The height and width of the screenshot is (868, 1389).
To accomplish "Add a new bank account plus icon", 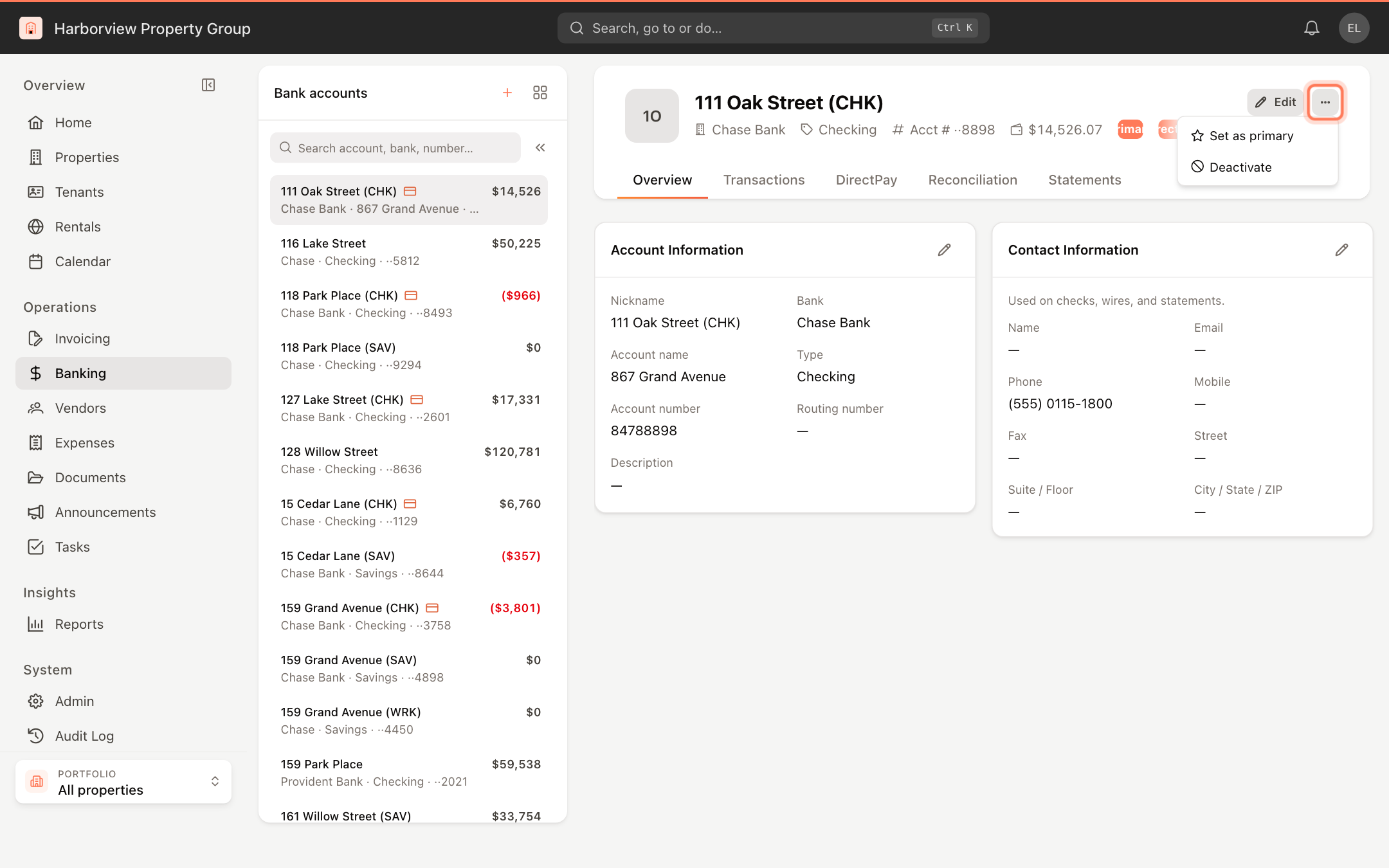I will point(507,93).
